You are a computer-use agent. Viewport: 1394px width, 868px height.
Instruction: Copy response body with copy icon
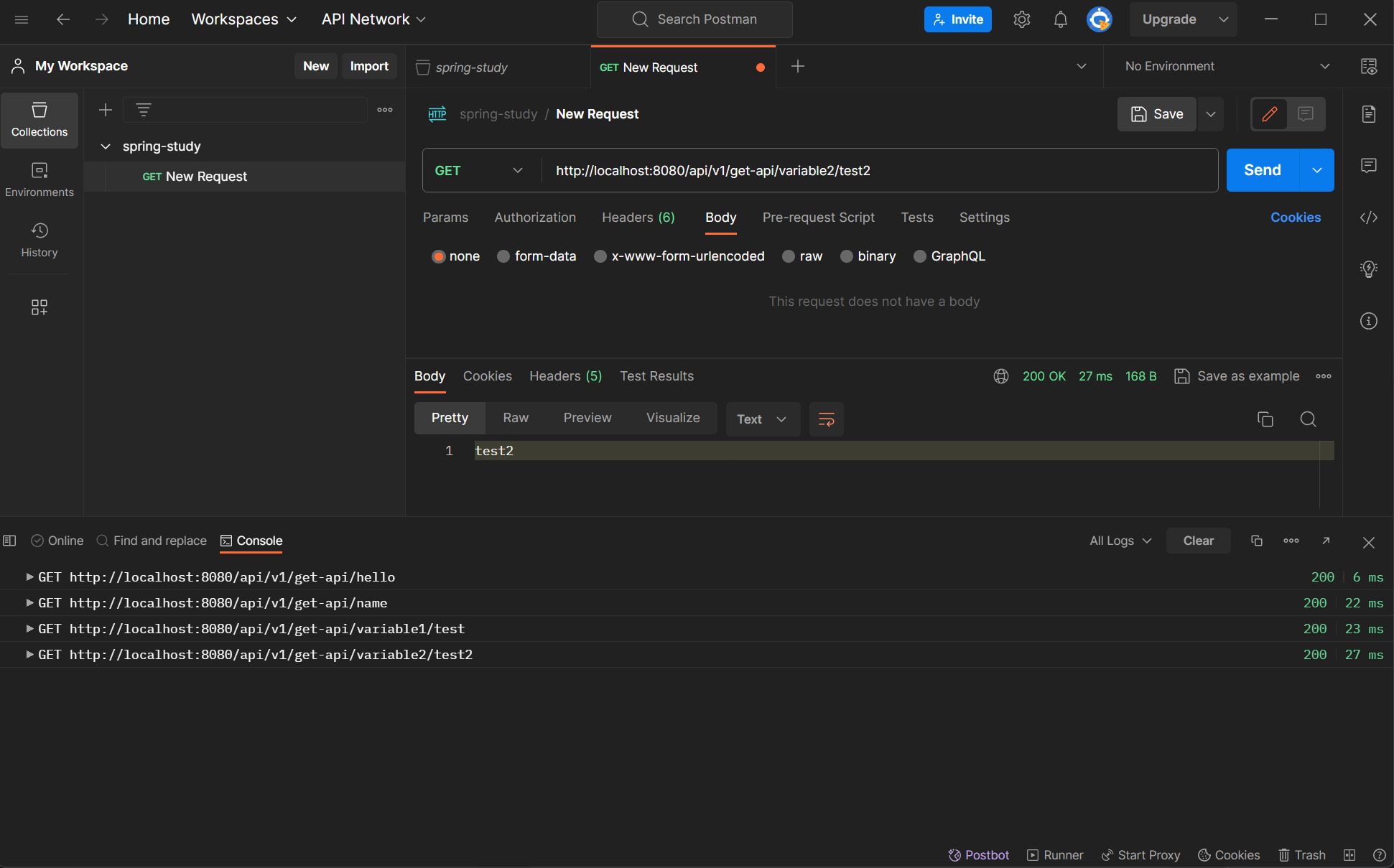click(1265, 419)
